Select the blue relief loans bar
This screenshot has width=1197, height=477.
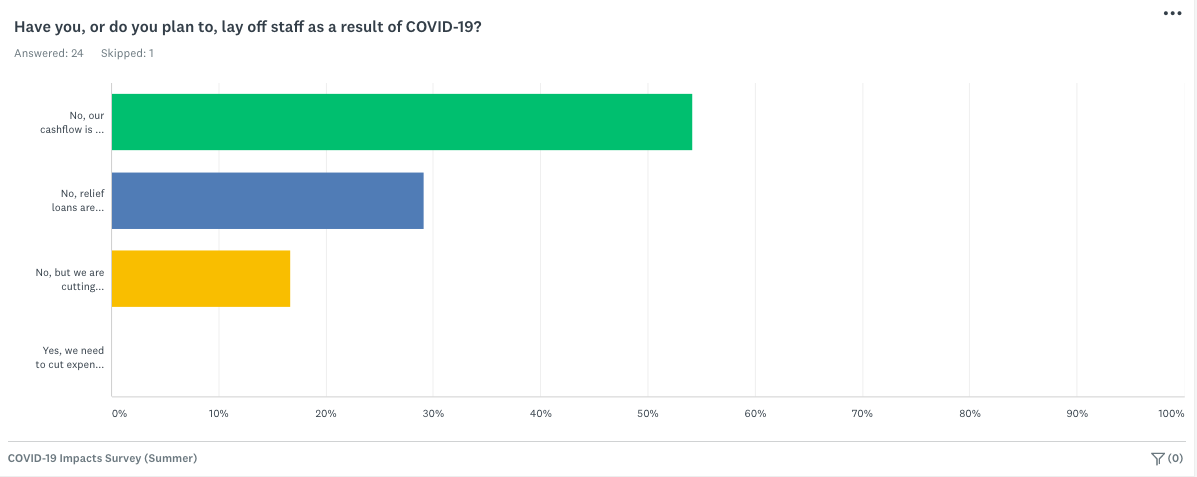coord(267,201)
